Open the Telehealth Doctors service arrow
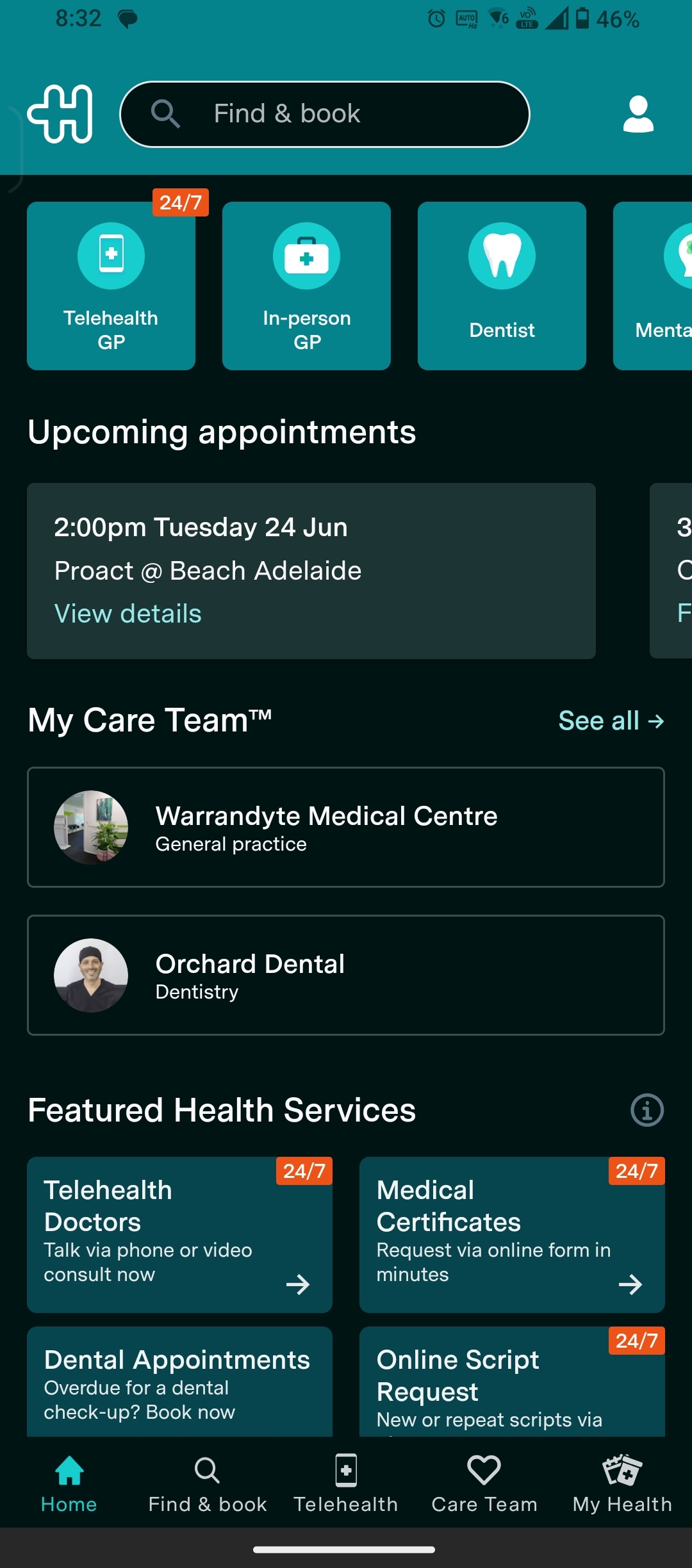The image size is (692, 1568). 298,1284
